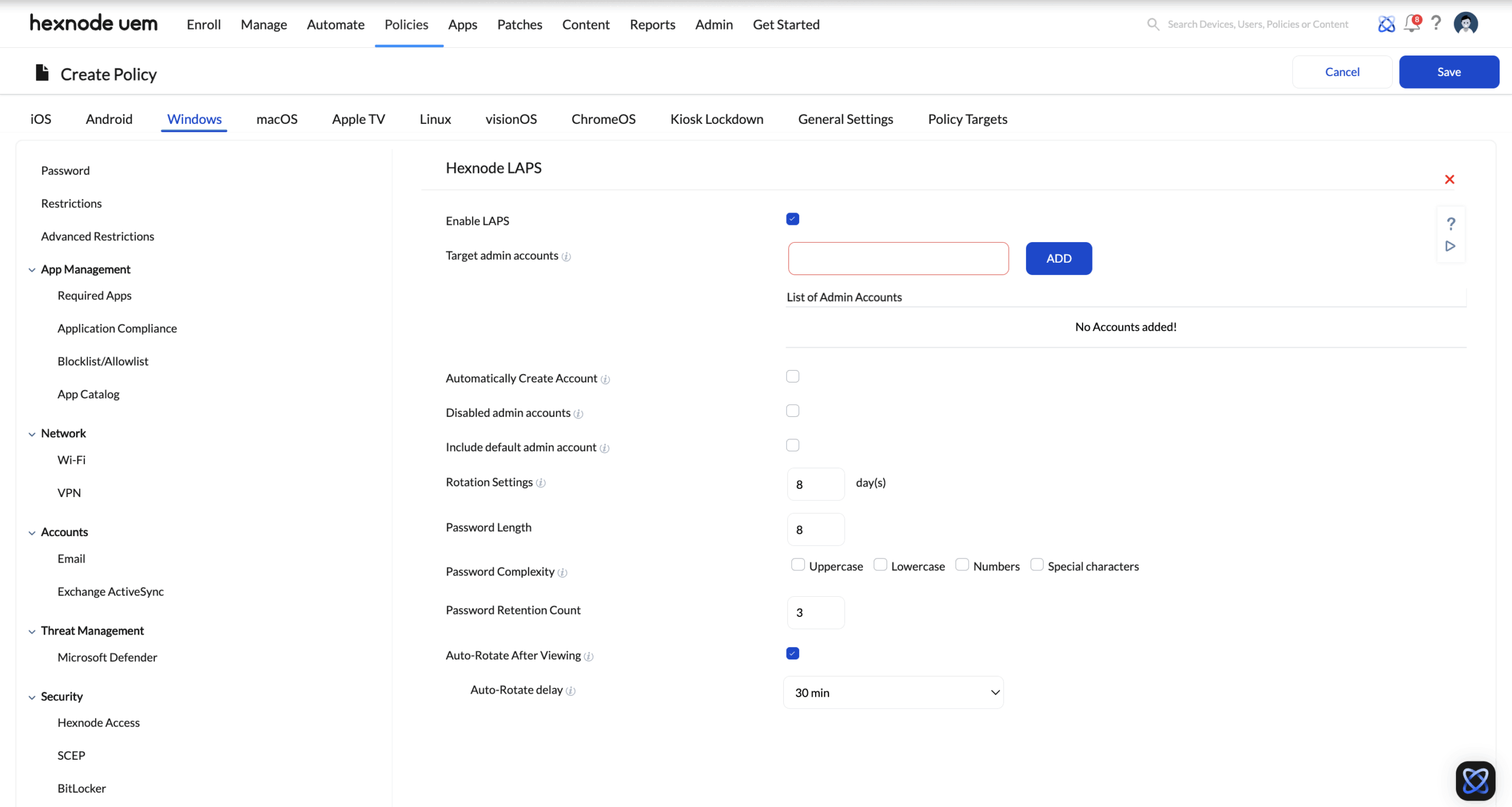This screenshot has width=1512, height=807.
Task: Enable Automatically Create Account checkbox
Action: 793,377
